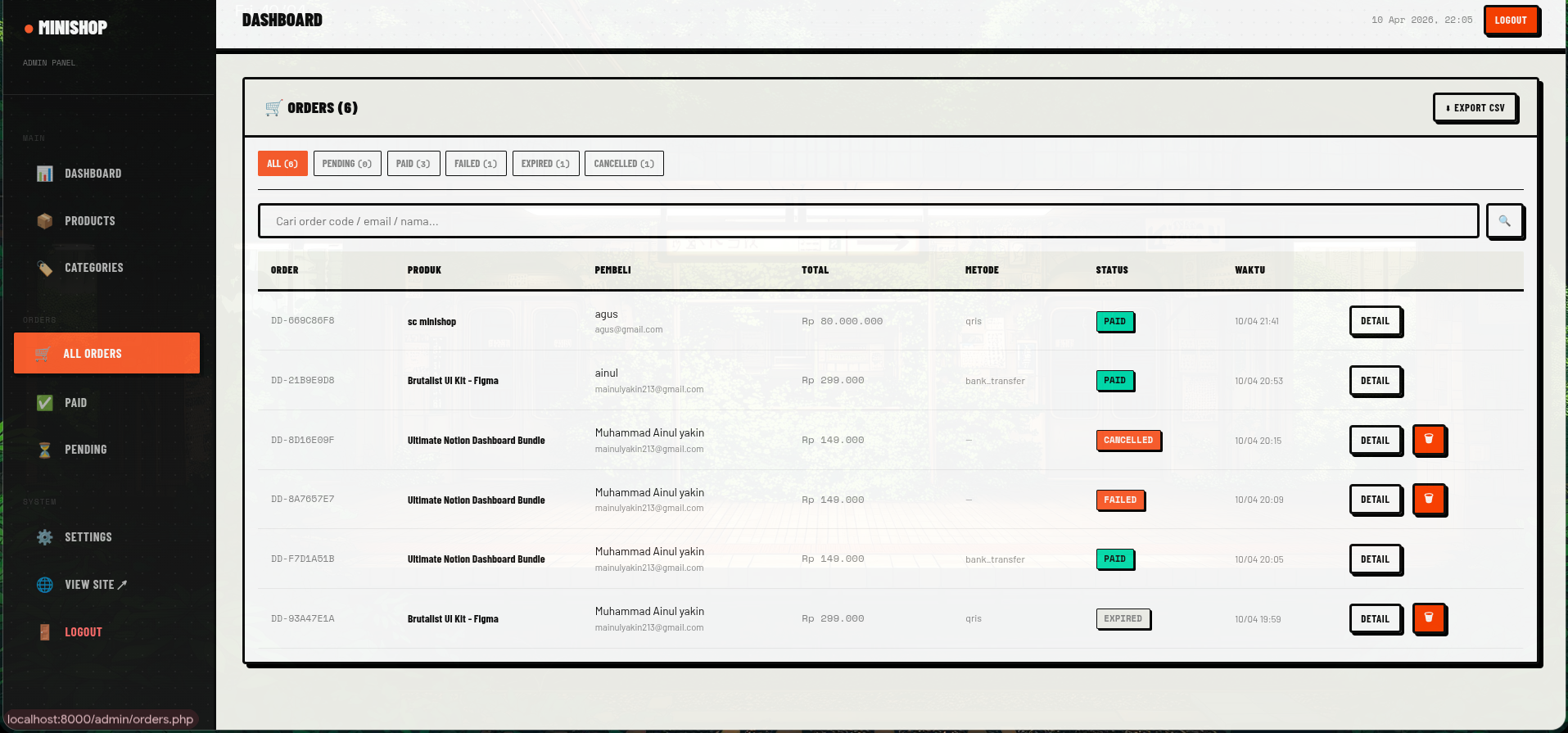Click the Categories tag icon
This screenshot has width=1568, height=733.
pyautogui.click(x=45, y=268)
